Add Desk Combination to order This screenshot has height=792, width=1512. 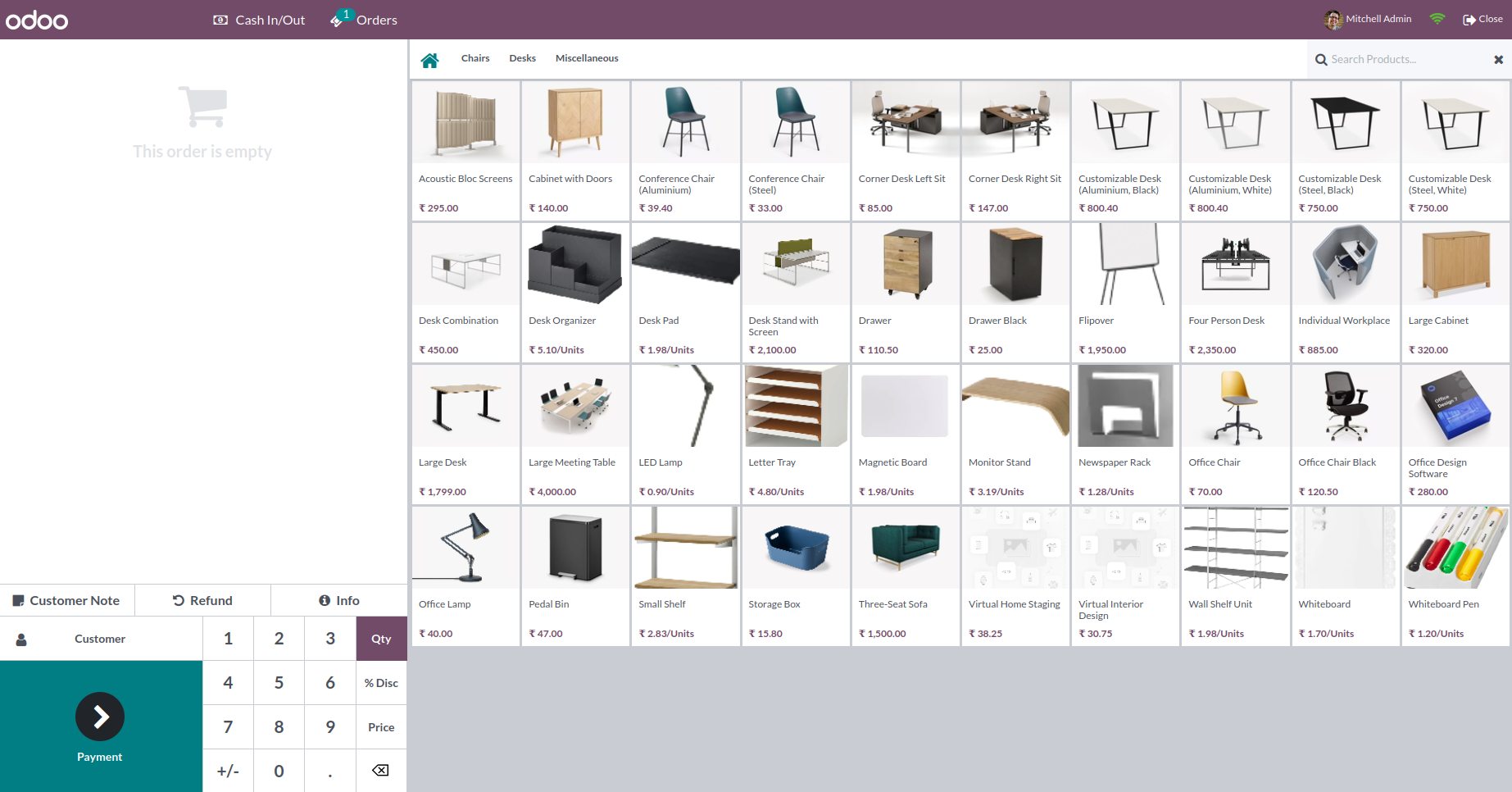tap(466, 292)
